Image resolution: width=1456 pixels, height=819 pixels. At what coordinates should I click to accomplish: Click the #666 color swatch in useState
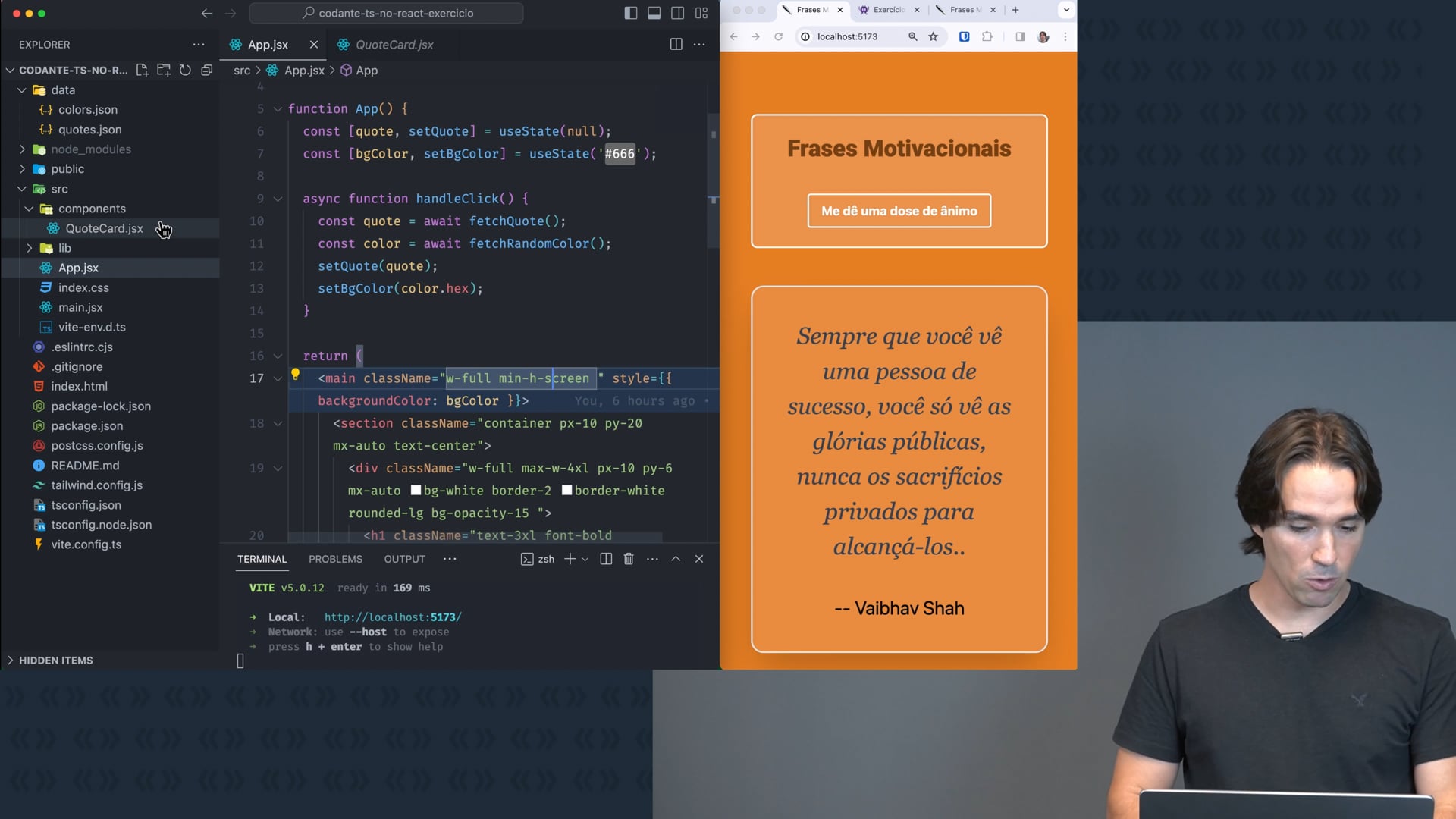tap(620, 154)
